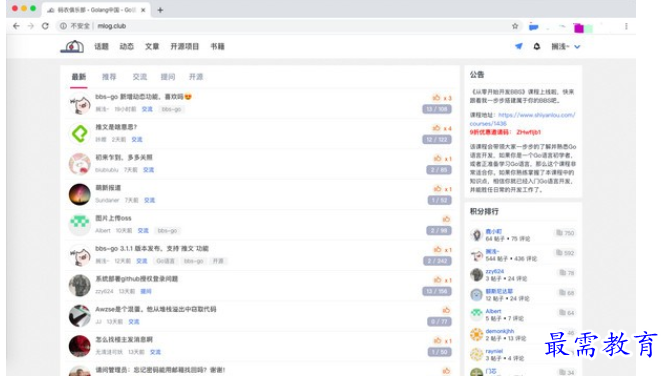
Task: Open the post '系统部署github授权登录问题'
Action: 136,279
